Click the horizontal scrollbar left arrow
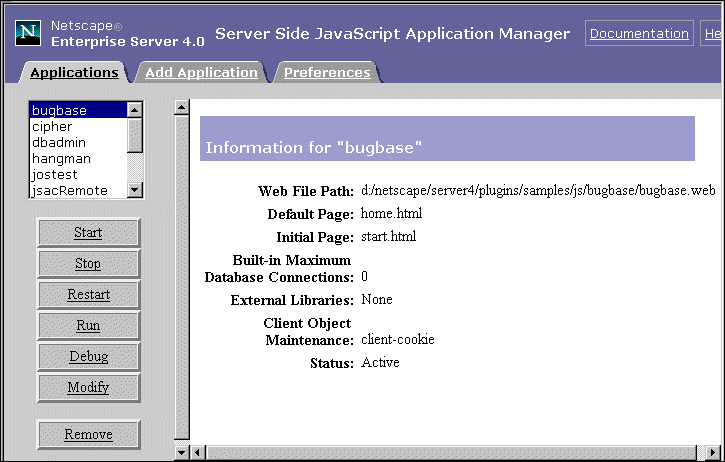Screen dimensions: 725x462 (x=198, y=452)
